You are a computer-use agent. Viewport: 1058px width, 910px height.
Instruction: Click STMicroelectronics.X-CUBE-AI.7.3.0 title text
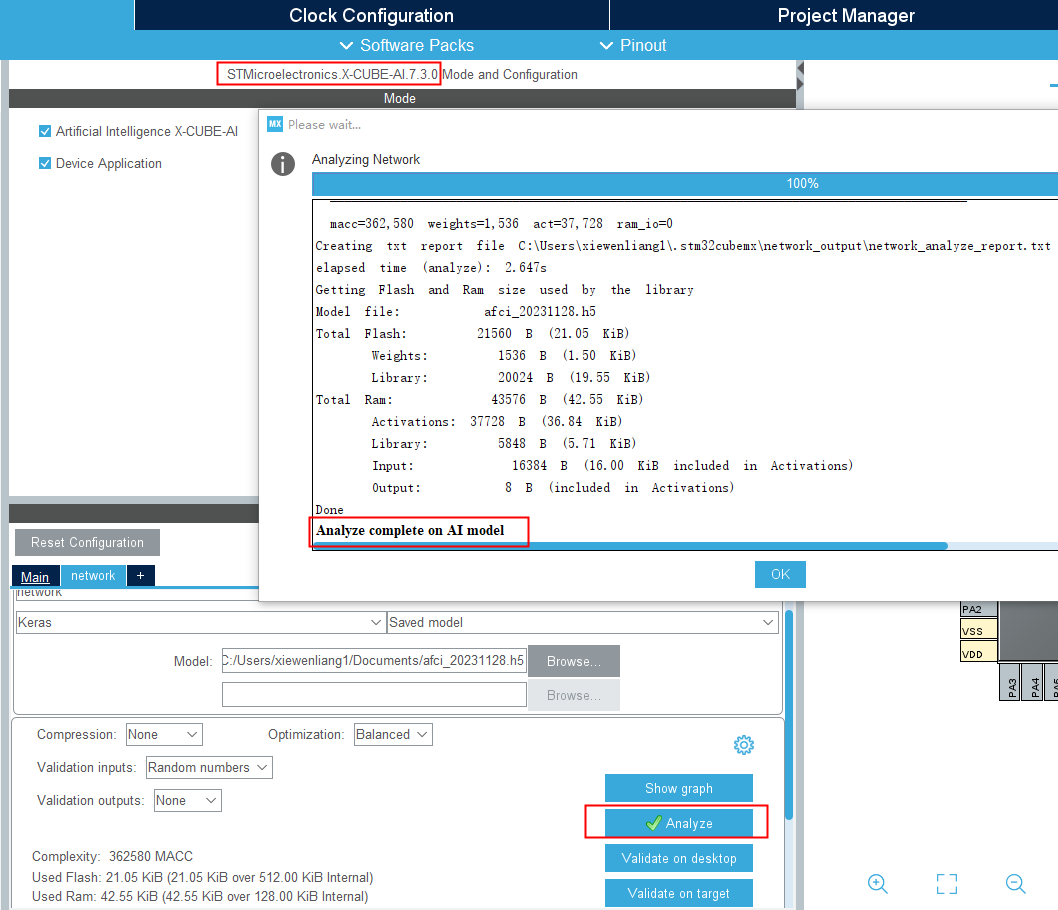point(332,74)
